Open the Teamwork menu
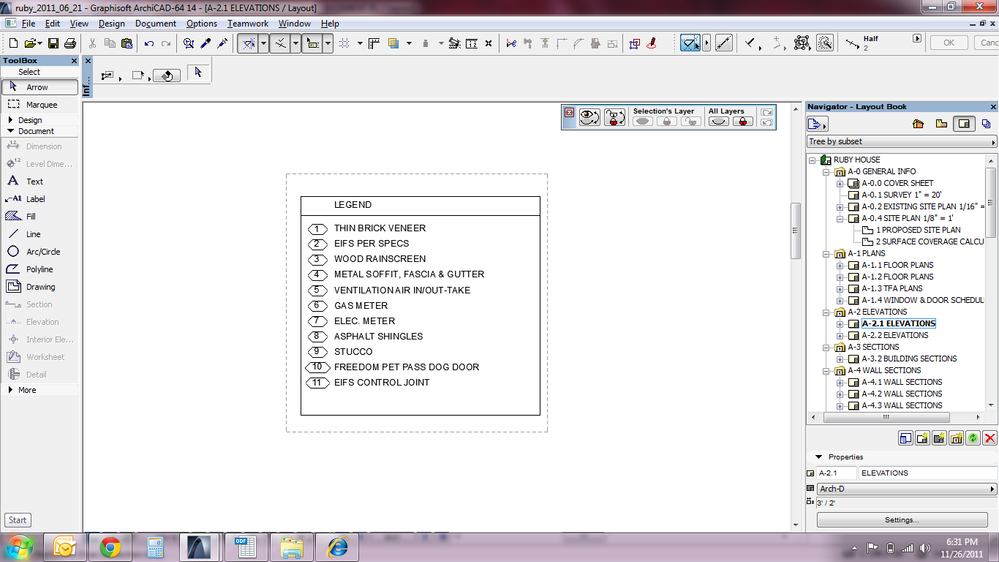Screen dimensions: 999x562 (248, 24)
